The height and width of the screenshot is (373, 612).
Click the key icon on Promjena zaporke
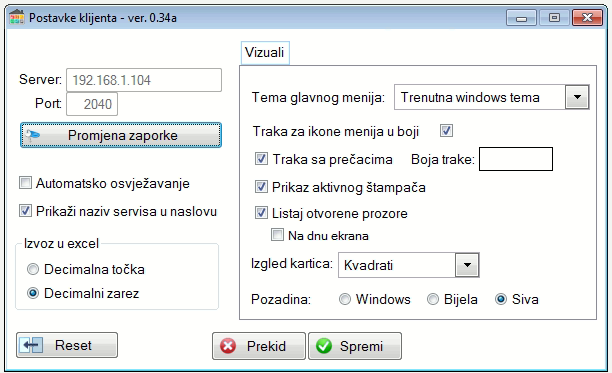click(32, 135)
